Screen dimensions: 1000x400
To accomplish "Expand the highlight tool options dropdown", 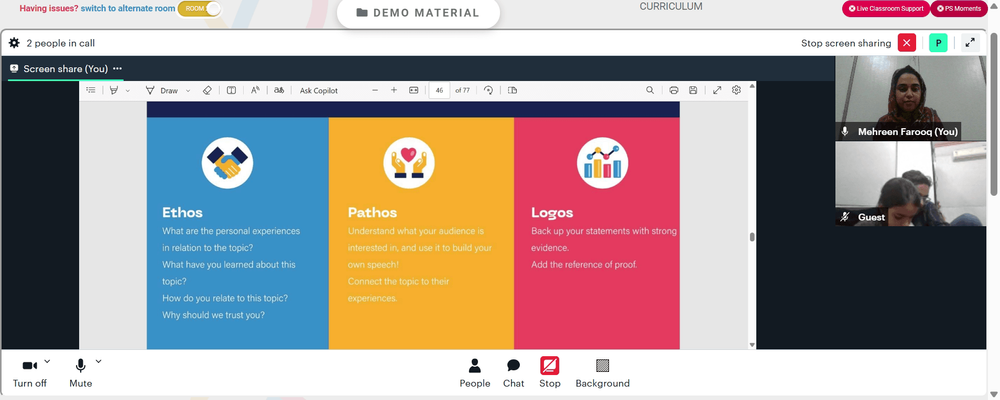I will coord(128,91).
